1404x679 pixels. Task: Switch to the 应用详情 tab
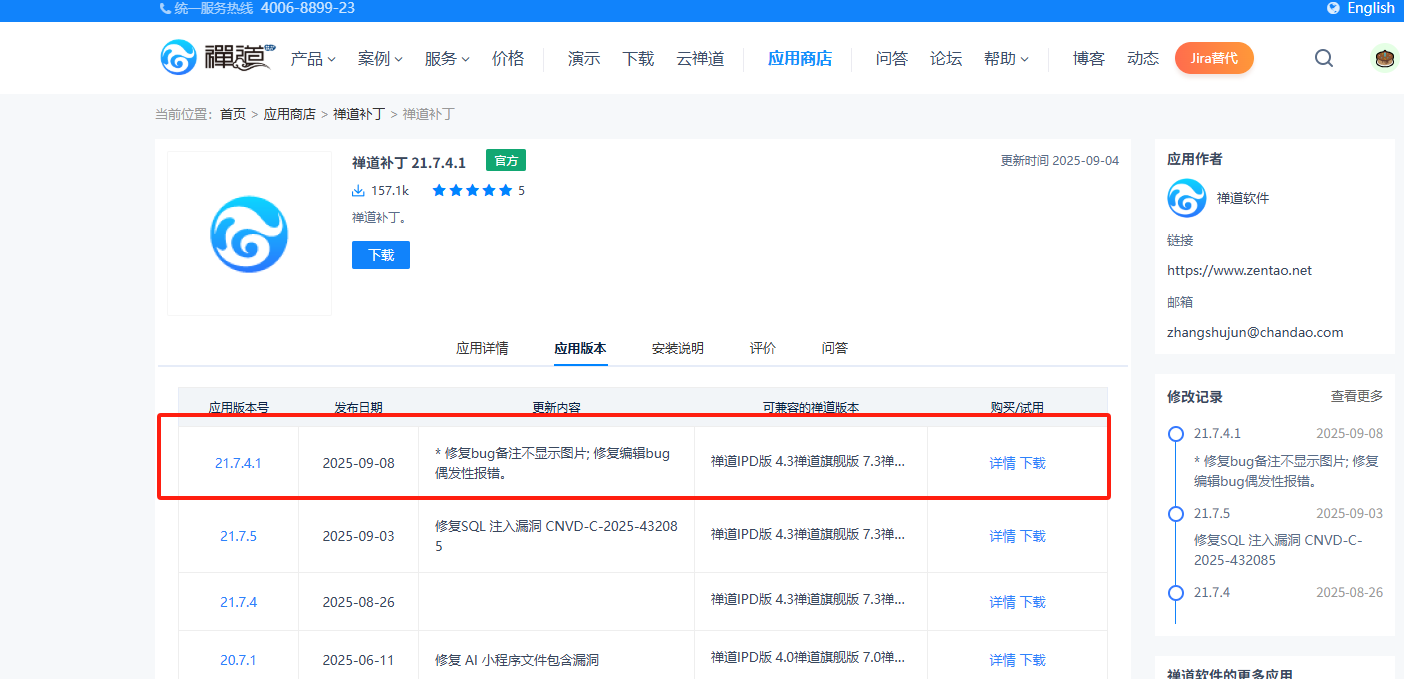(482, 348)
